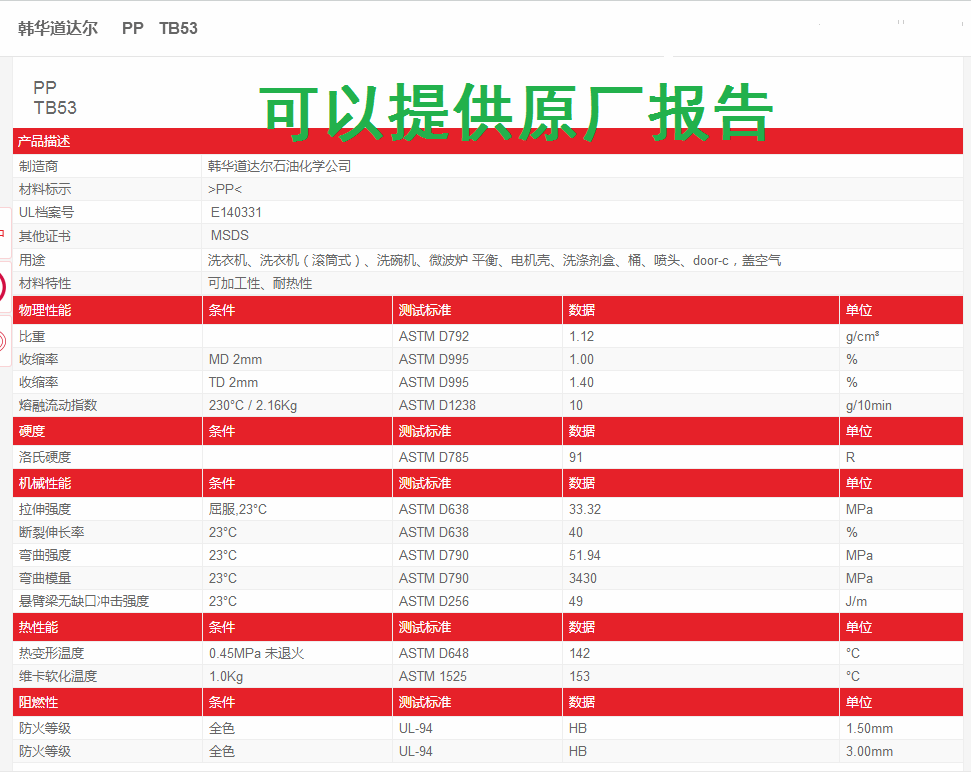Click the 硬度 section header
This screenshot has width=971, height=772.
point(32,431)
